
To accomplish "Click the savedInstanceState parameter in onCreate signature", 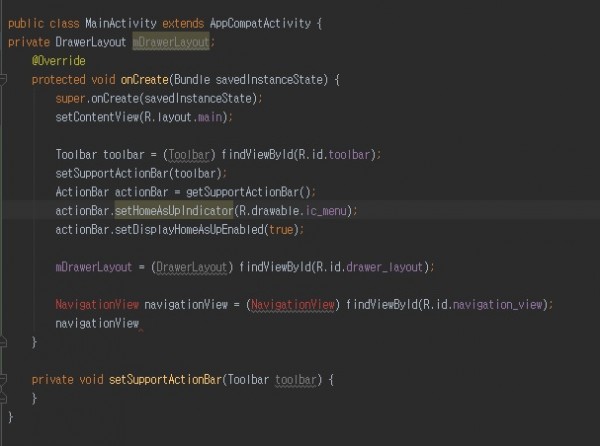I will tap(269, 80).
